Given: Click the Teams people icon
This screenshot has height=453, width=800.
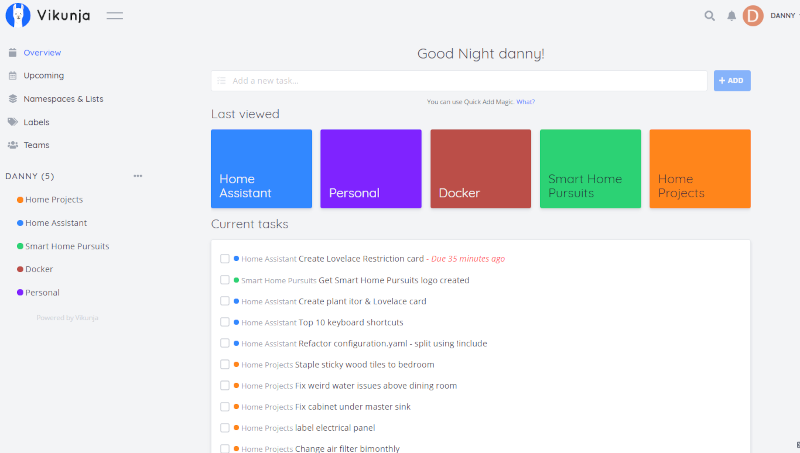Looking at the screenshot, I should point(13,145).
